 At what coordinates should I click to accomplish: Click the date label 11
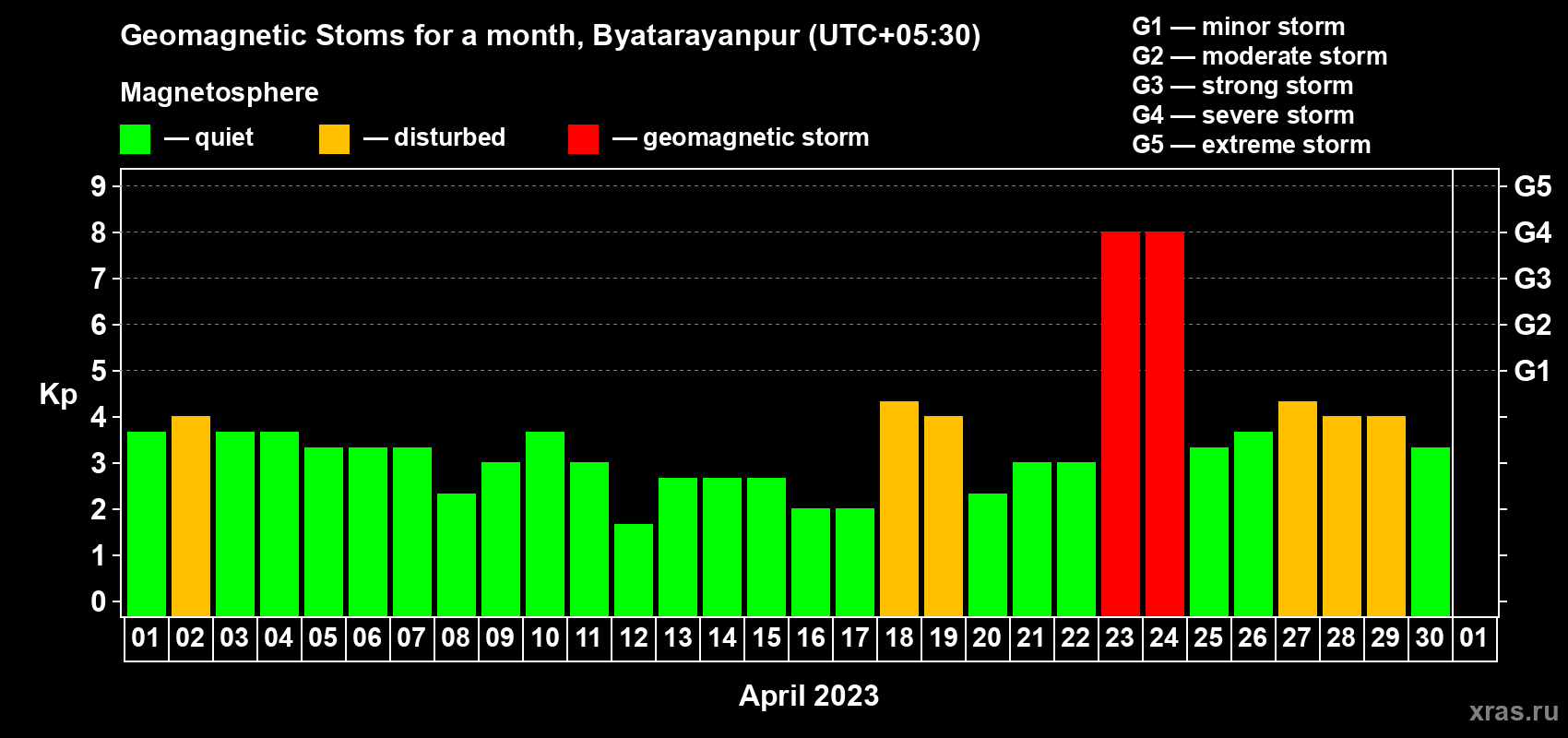[x=588, y=637]
